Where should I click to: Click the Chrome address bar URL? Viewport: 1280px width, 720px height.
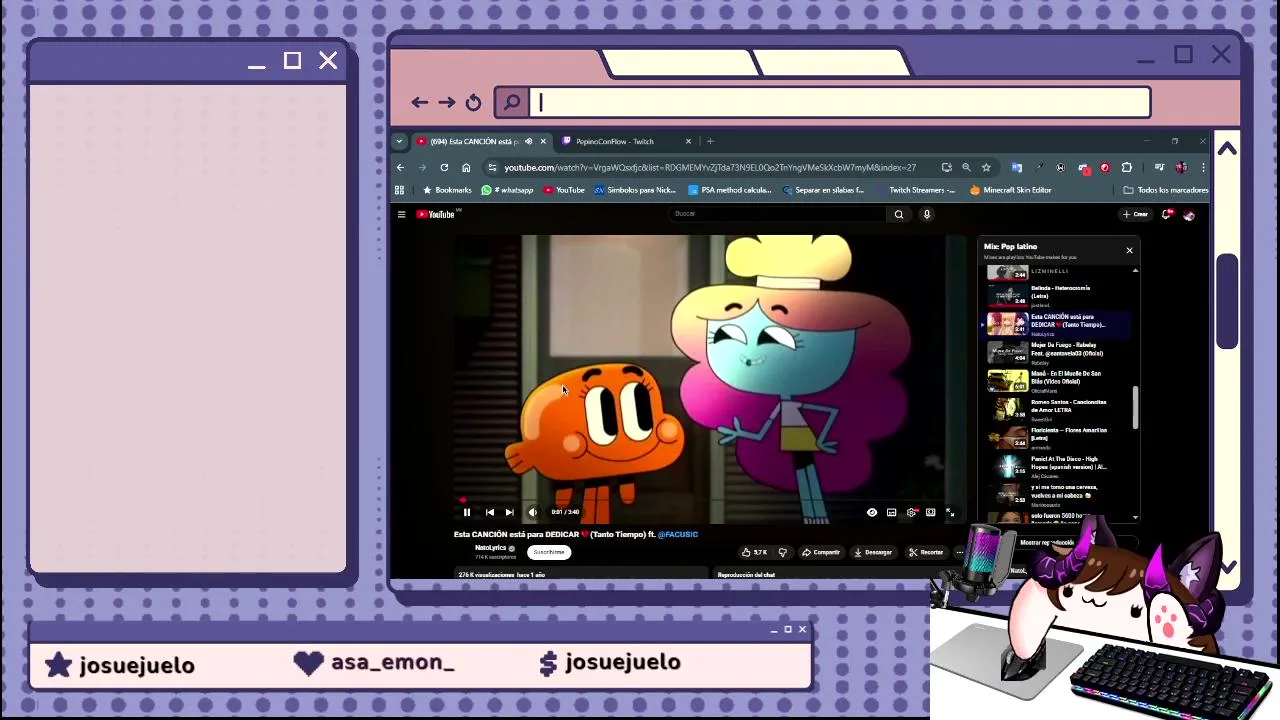pos(710,167)
